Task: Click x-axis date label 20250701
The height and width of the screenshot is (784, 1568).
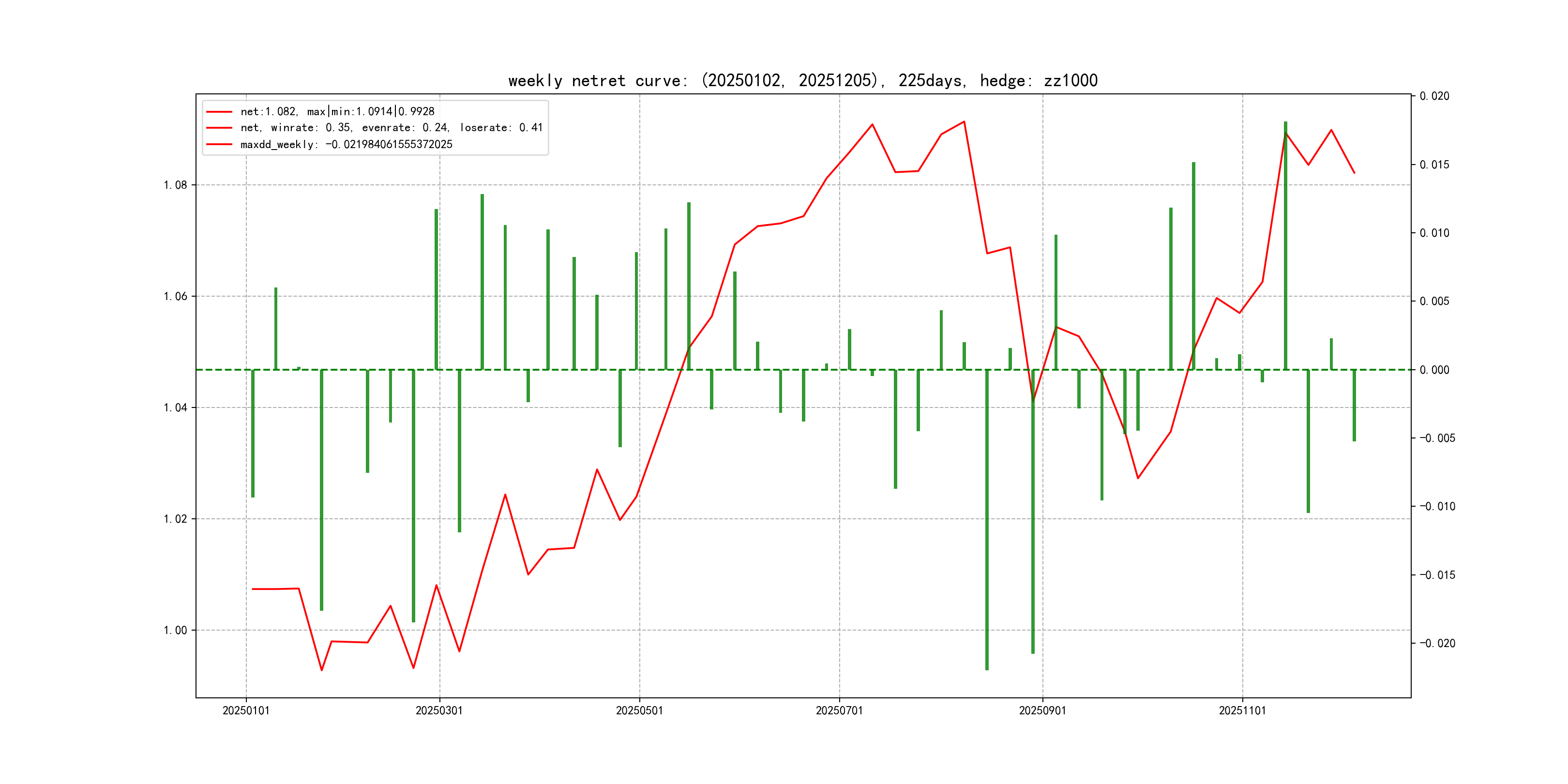Action: coord(839,710)
